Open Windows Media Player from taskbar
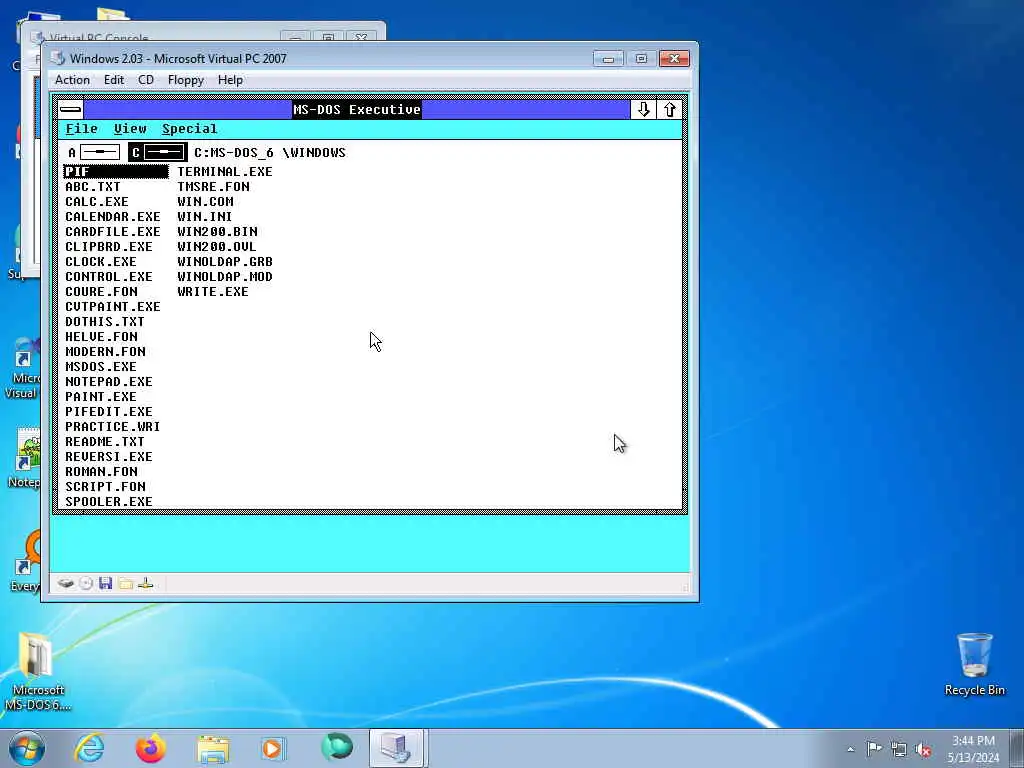Image resolution: width=1024 pixels, height=768 pixels. (x=273, y=748)
